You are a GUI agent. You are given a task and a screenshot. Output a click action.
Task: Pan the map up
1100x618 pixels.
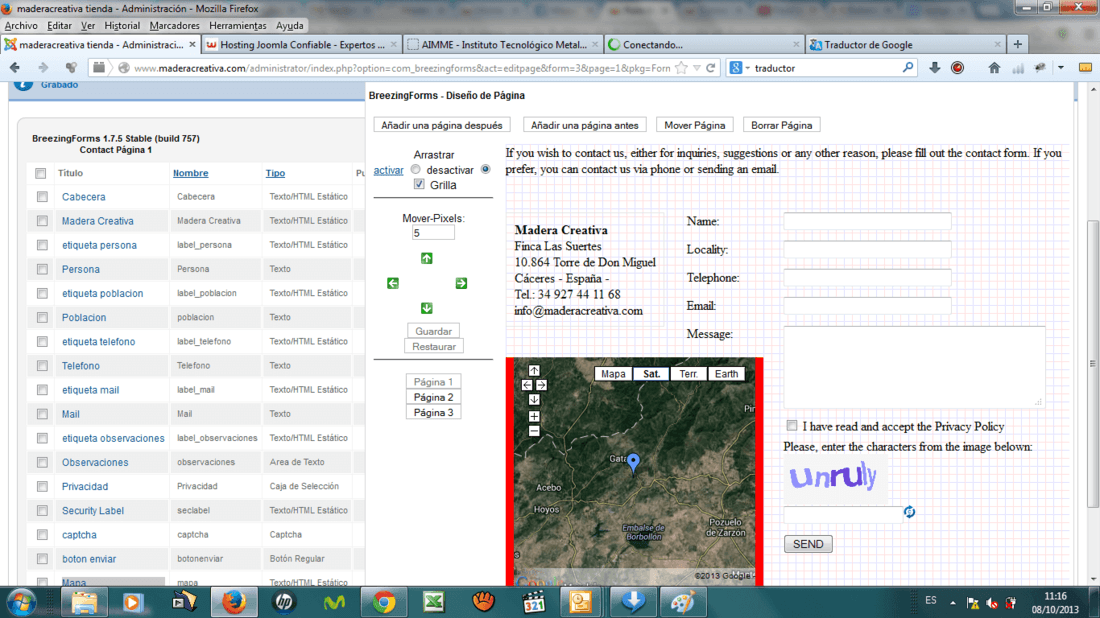click(x=534, y=370)
